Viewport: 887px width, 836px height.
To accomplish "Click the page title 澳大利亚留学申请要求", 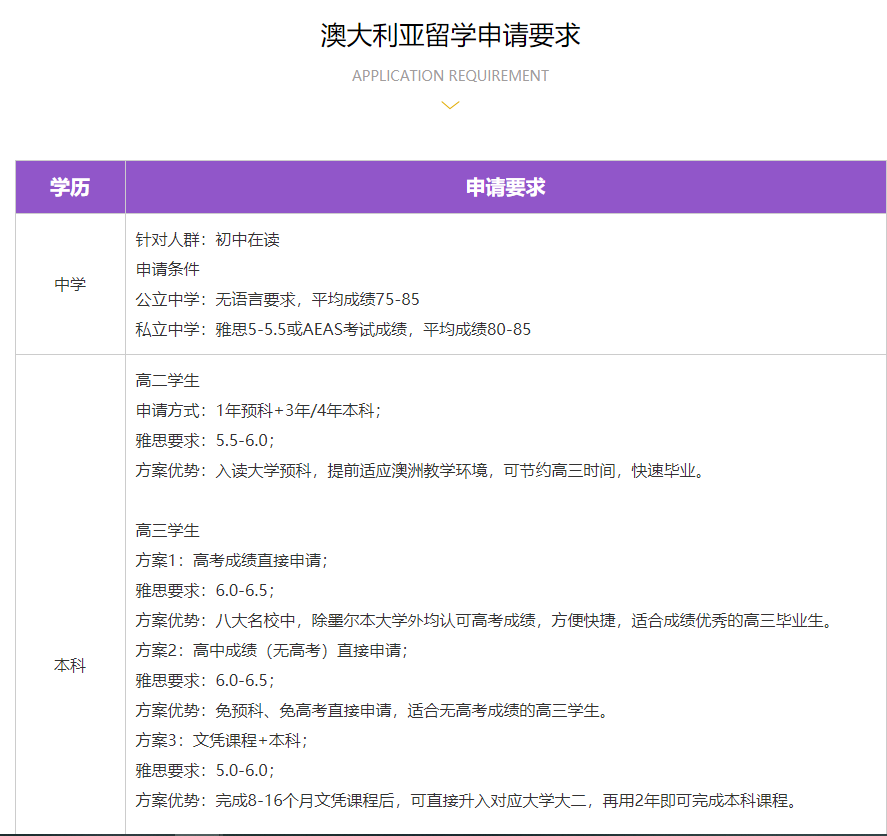I will (449, 34).
